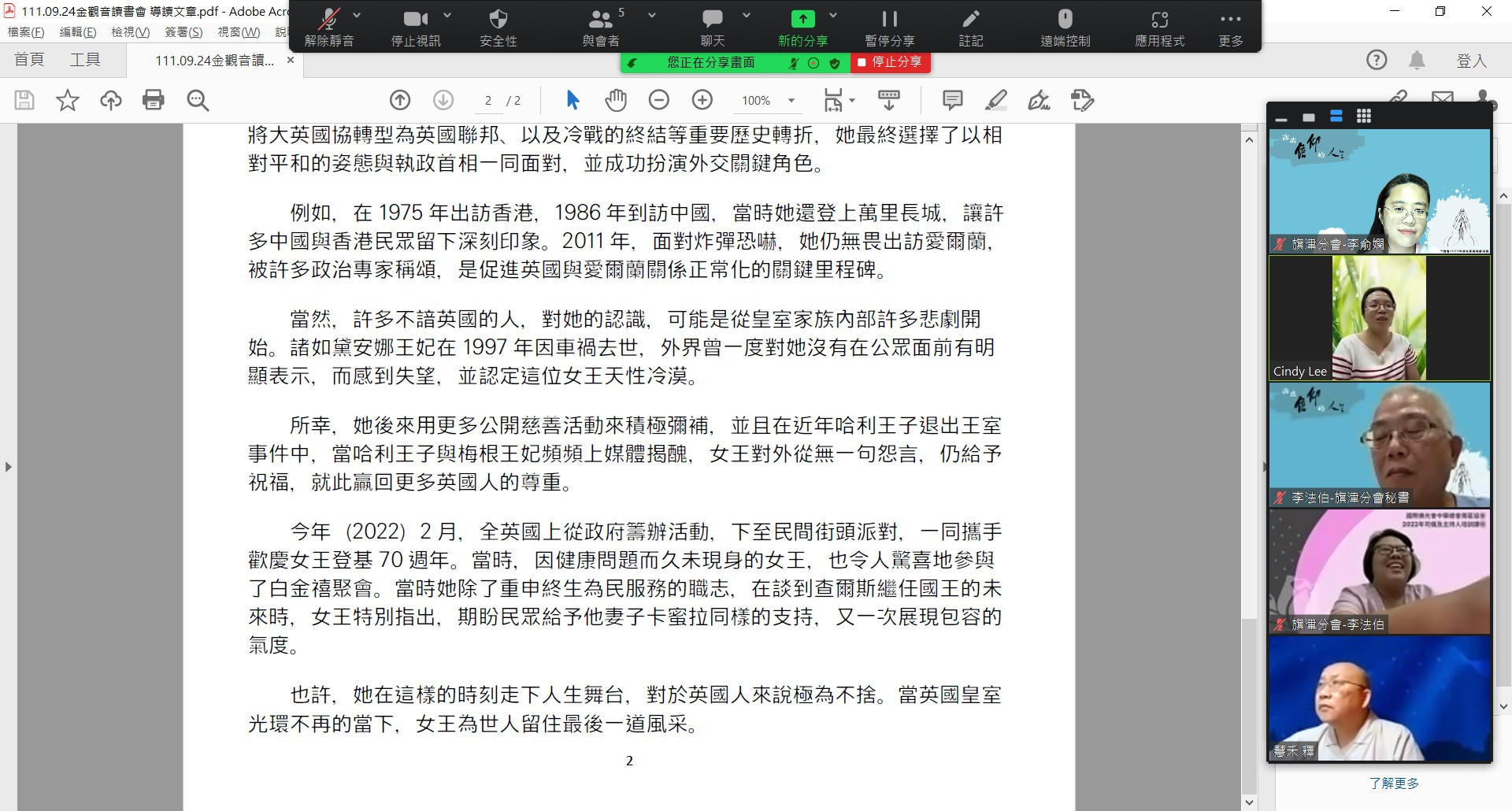Open the 100% zoom level dropdown
The image size is (1512, 811).
point(791,101)
